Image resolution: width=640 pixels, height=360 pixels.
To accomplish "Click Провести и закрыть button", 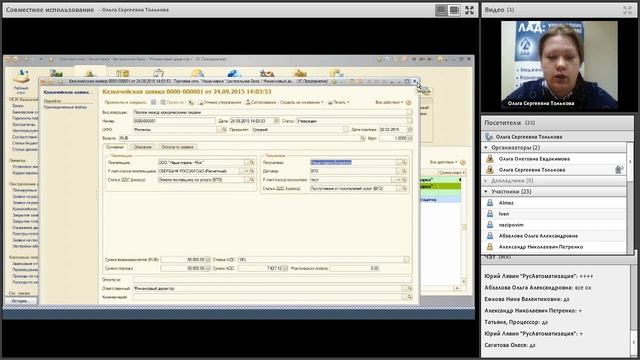I will (125, 102).
